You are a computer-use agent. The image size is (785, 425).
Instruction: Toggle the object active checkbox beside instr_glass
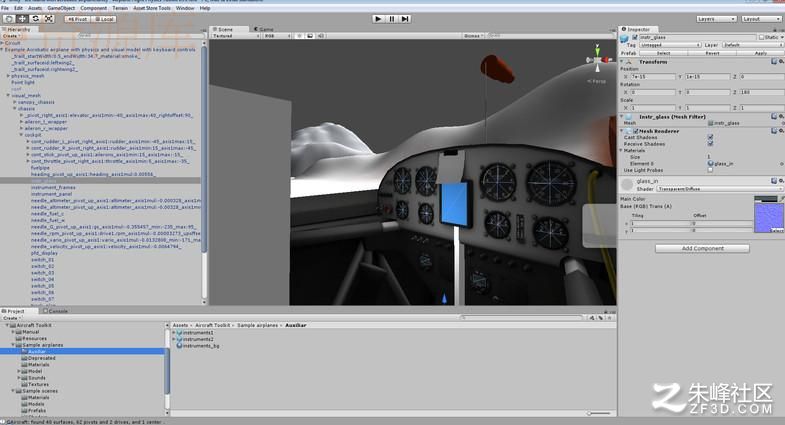(635, 38)
